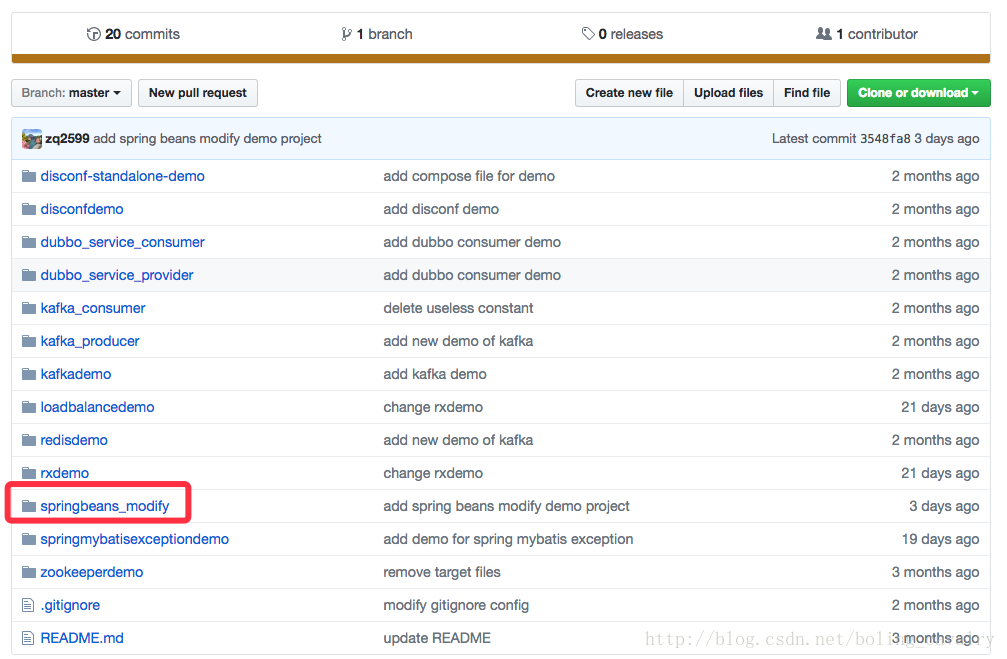Open the Clone or download dropdown
This screenshot has height=659, width=1007.
918,93
